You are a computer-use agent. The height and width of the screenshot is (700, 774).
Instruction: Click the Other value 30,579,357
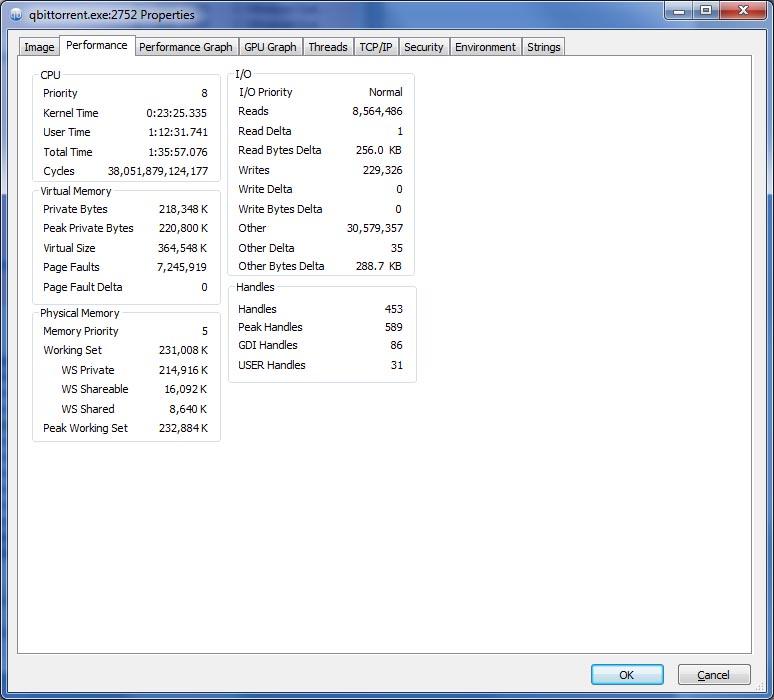[x=375, y=229]
